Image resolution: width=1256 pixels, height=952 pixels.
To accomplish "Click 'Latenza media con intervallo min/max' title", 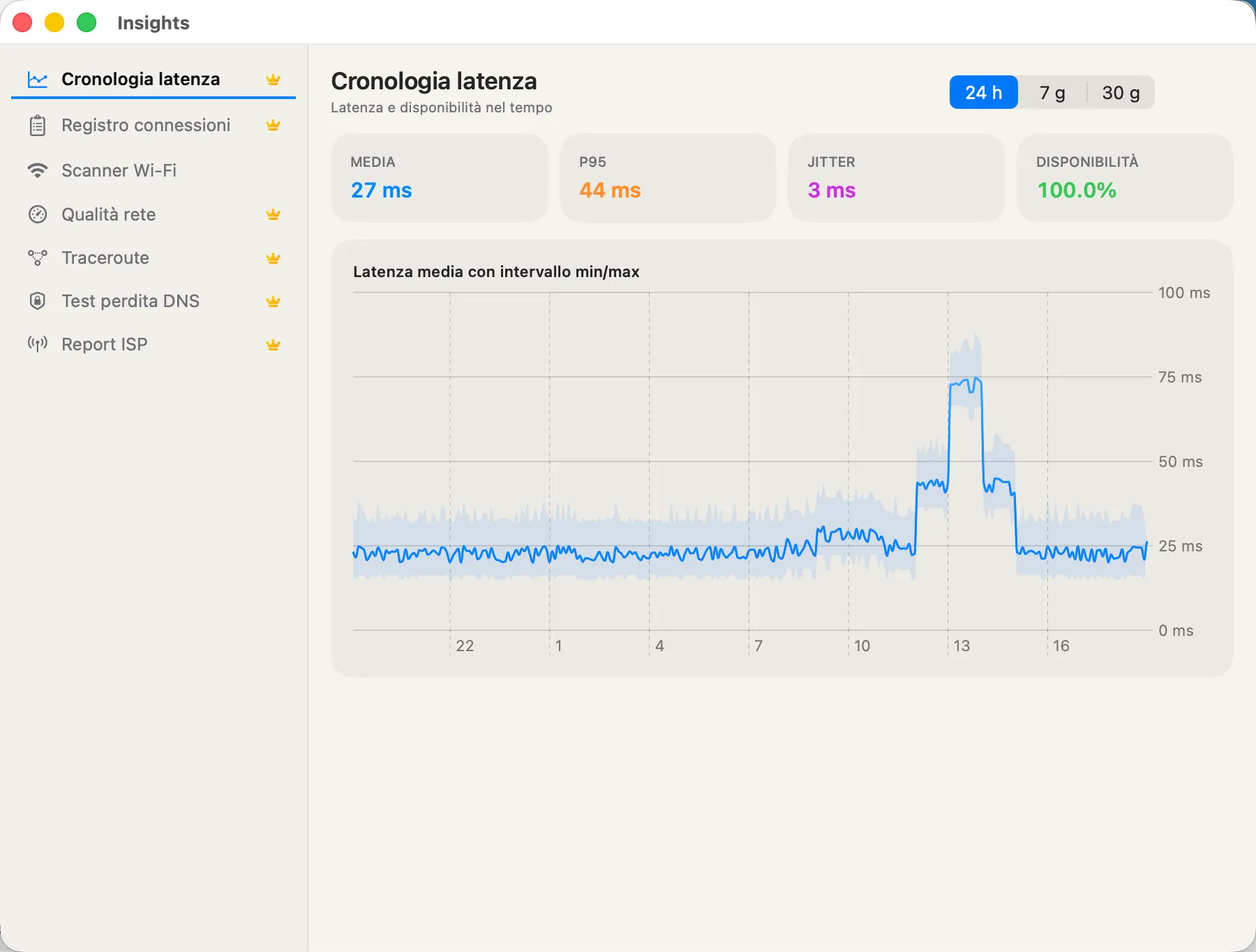I will point(496,272).
